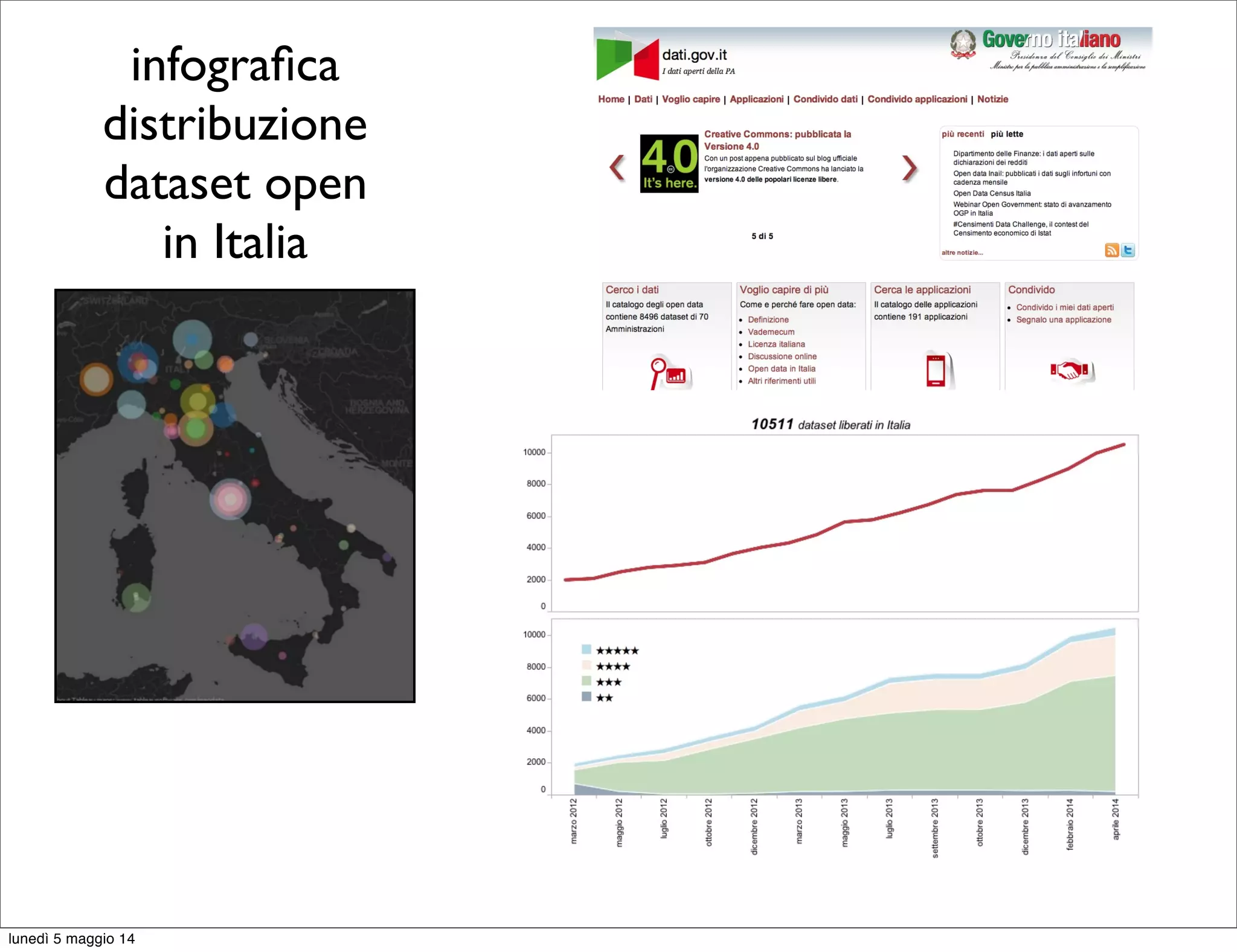Click the altre notizie link
Viewport: 1237px width, 952px height.
[x=962, y=252]
